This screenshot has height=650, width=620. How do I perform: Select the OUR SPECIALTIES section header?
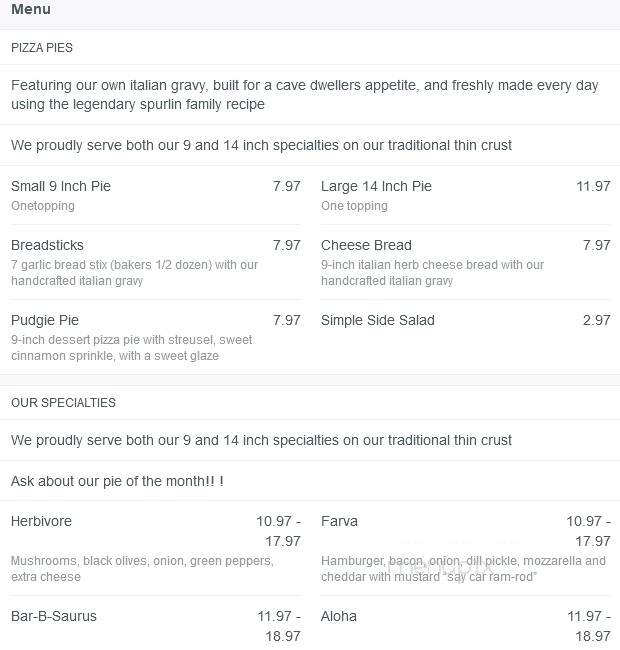63,403
